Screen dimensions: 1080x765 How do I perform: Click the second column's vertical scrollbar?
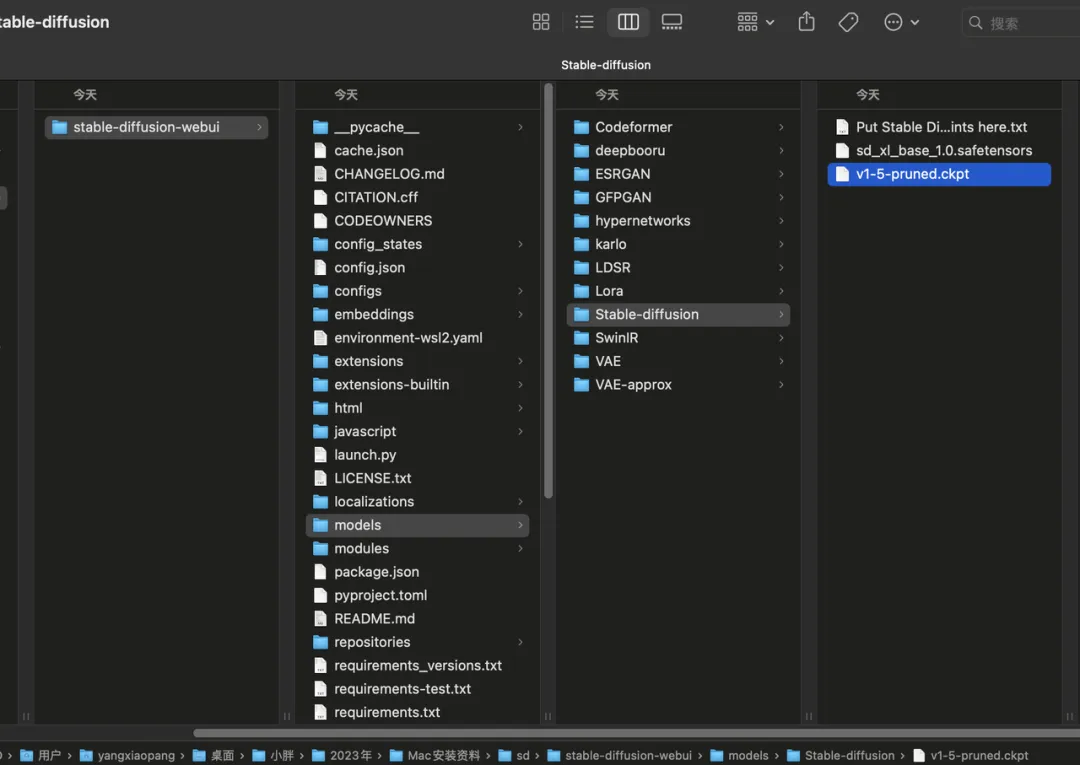coord(548,291)
